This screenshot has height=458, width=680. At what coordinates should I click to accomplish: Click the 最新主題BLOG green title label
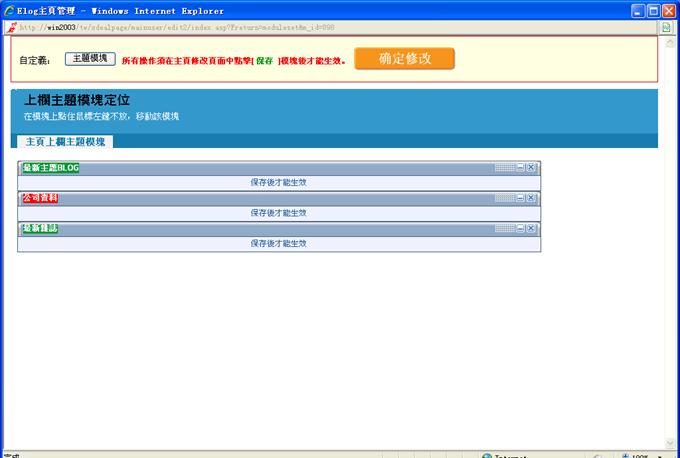[51, 168]
